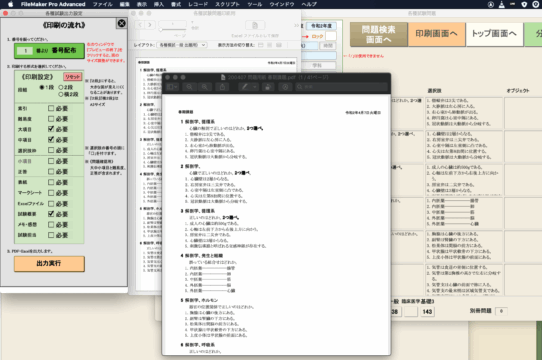Open the ウインドウ menu

282,4
